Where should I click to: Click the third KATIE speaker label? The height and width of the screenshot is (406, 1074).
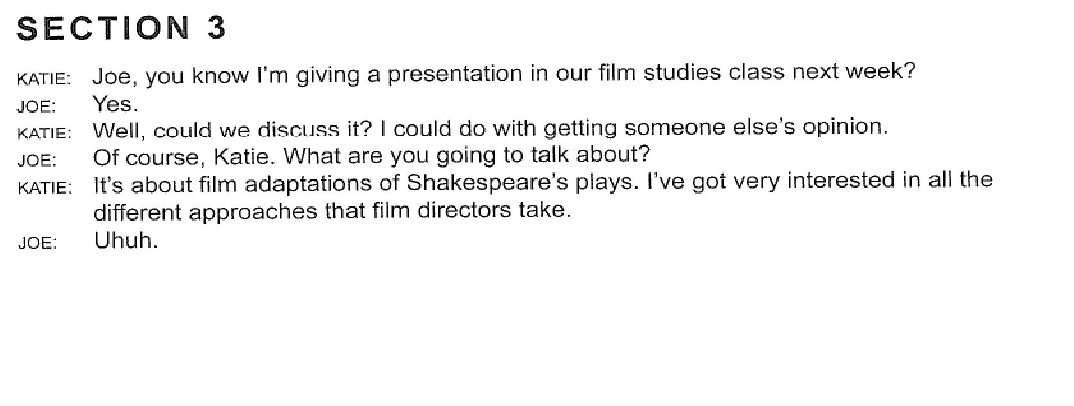tap(44, 188)
